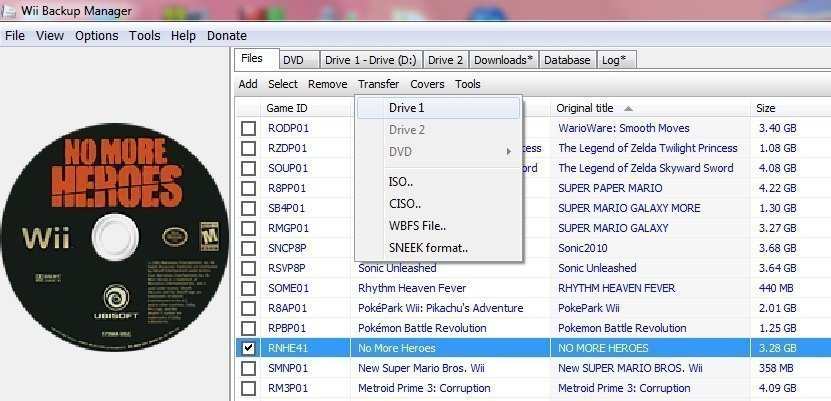Open the Options menu

pyautogui.click(x=96, y=35)
